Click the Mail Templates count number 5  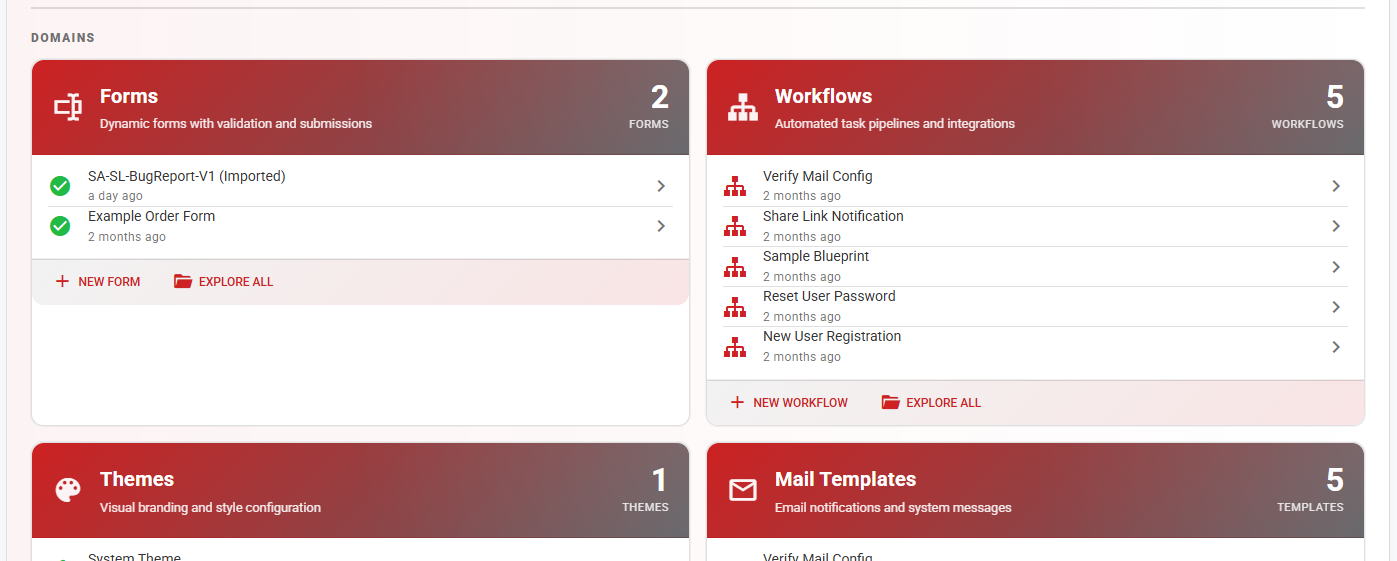point(1335,480)
